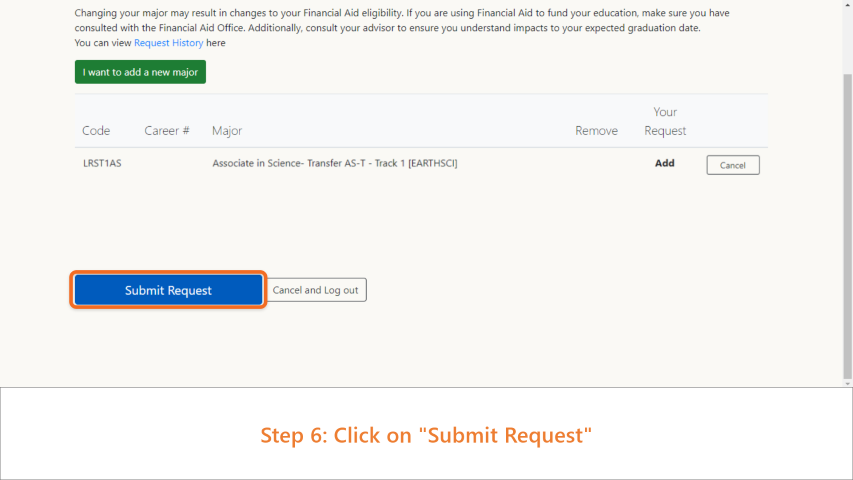Viewport: 853px width, 480px height.
Task: Click the vertical scrollbar thumb
Action: click(848, 226)
